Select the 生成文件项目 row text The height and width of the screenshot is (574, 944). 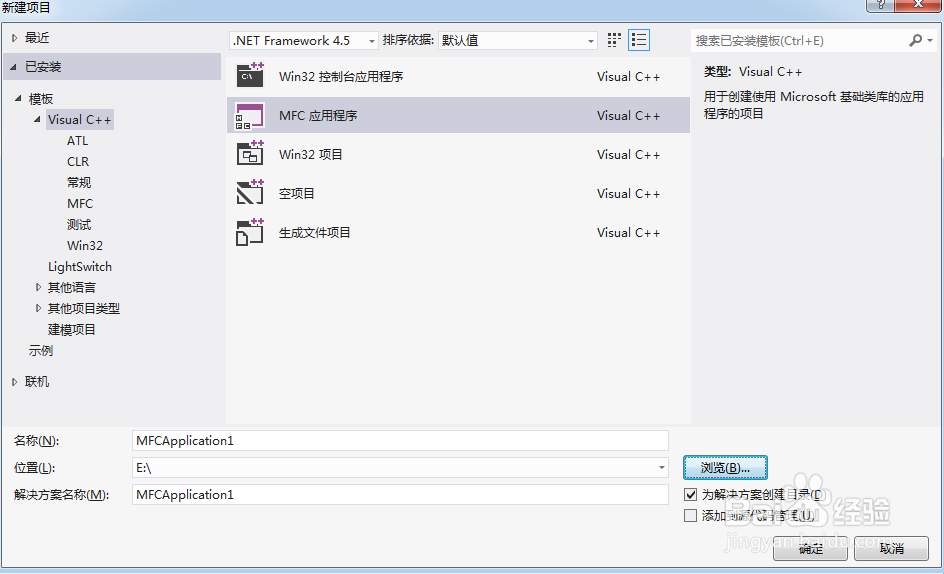click(314, 232)
